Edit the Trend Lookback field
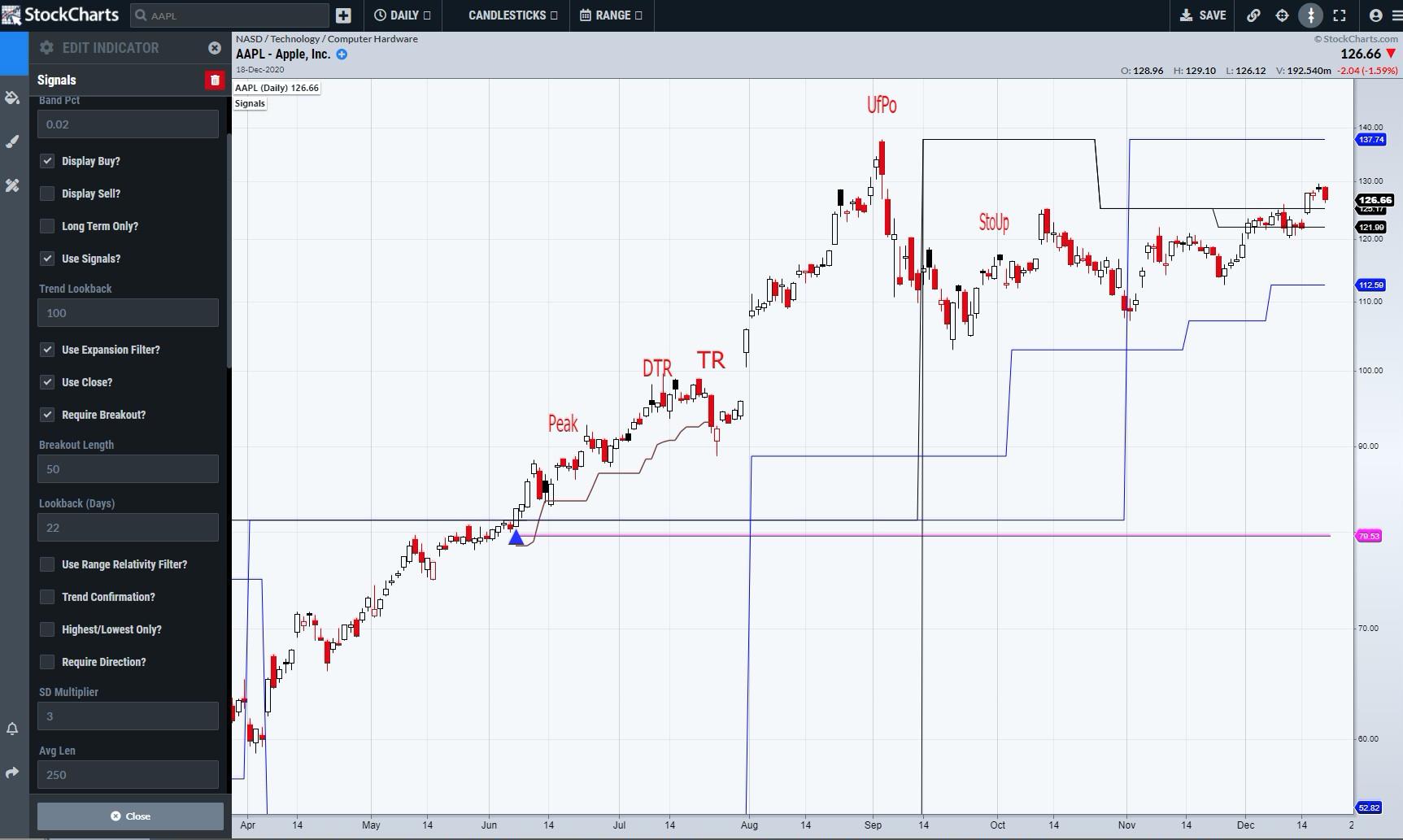Image resolution: width=1403 pixels, height=840 pixels. (128, 313)
